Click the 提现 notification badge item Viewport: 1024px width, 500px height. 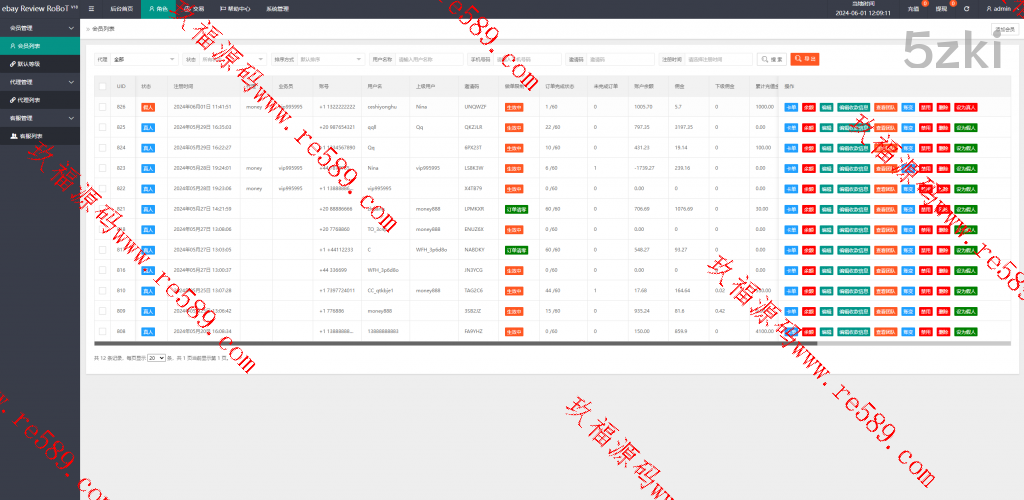(941, 8)
